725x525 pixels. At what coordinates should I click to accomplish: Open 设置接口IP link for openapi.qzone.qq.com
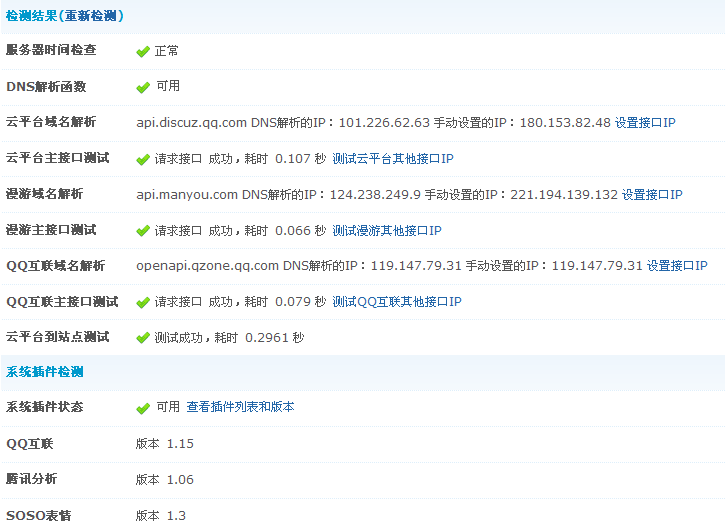pyautogui.click(x=677, y=266)
